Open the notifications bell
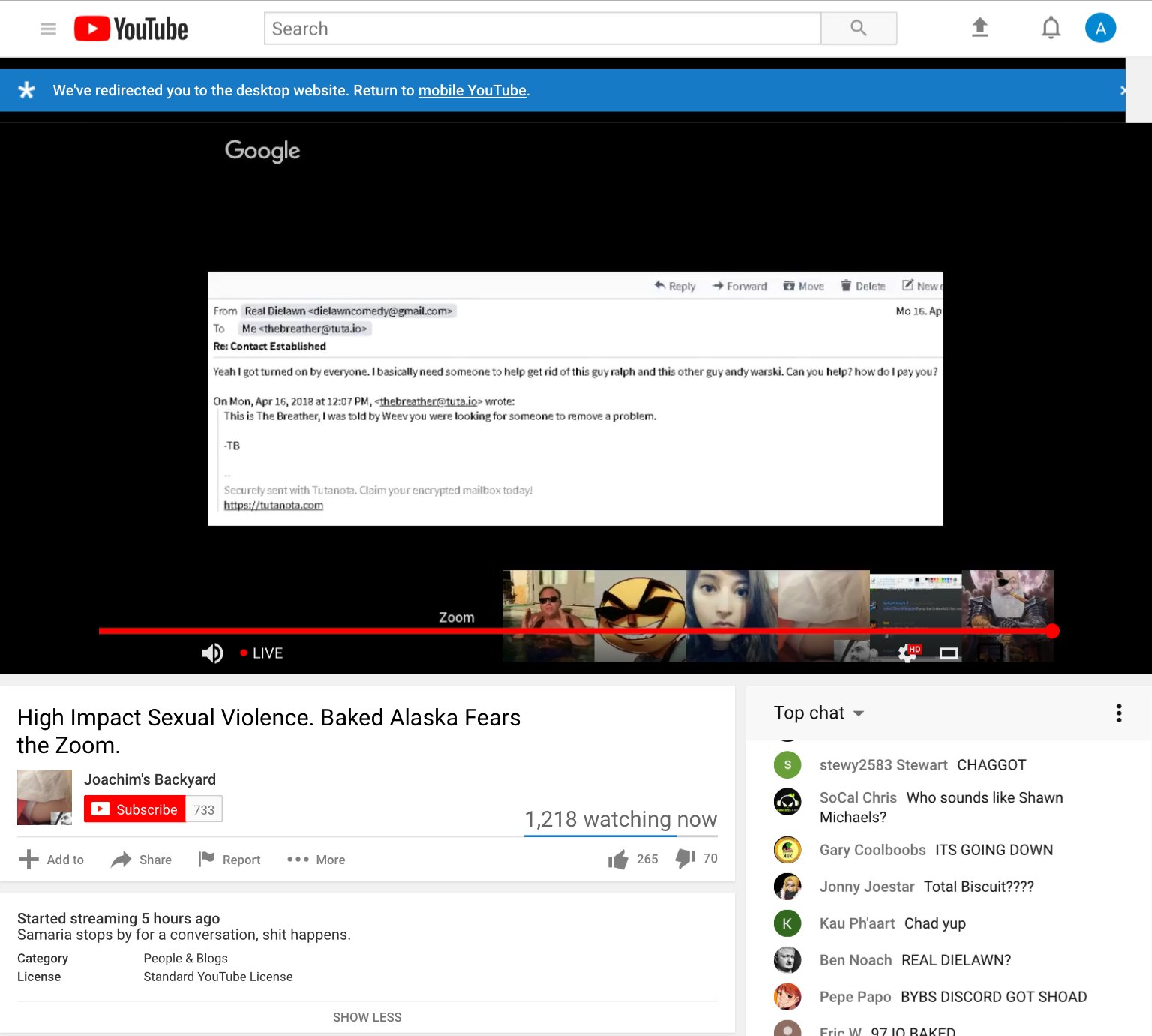The image size is (1152, 1036). click(x=1051, y=28)
